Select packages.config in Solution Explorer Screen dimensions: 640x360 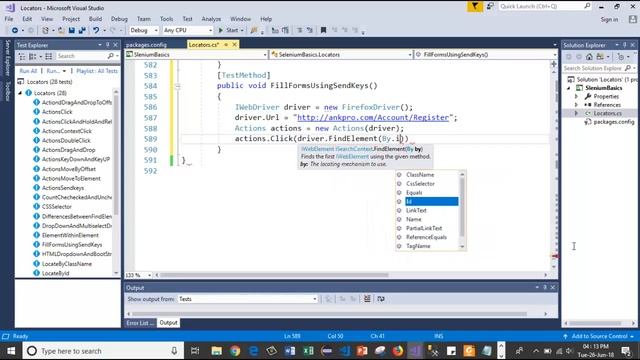[613, 122]
